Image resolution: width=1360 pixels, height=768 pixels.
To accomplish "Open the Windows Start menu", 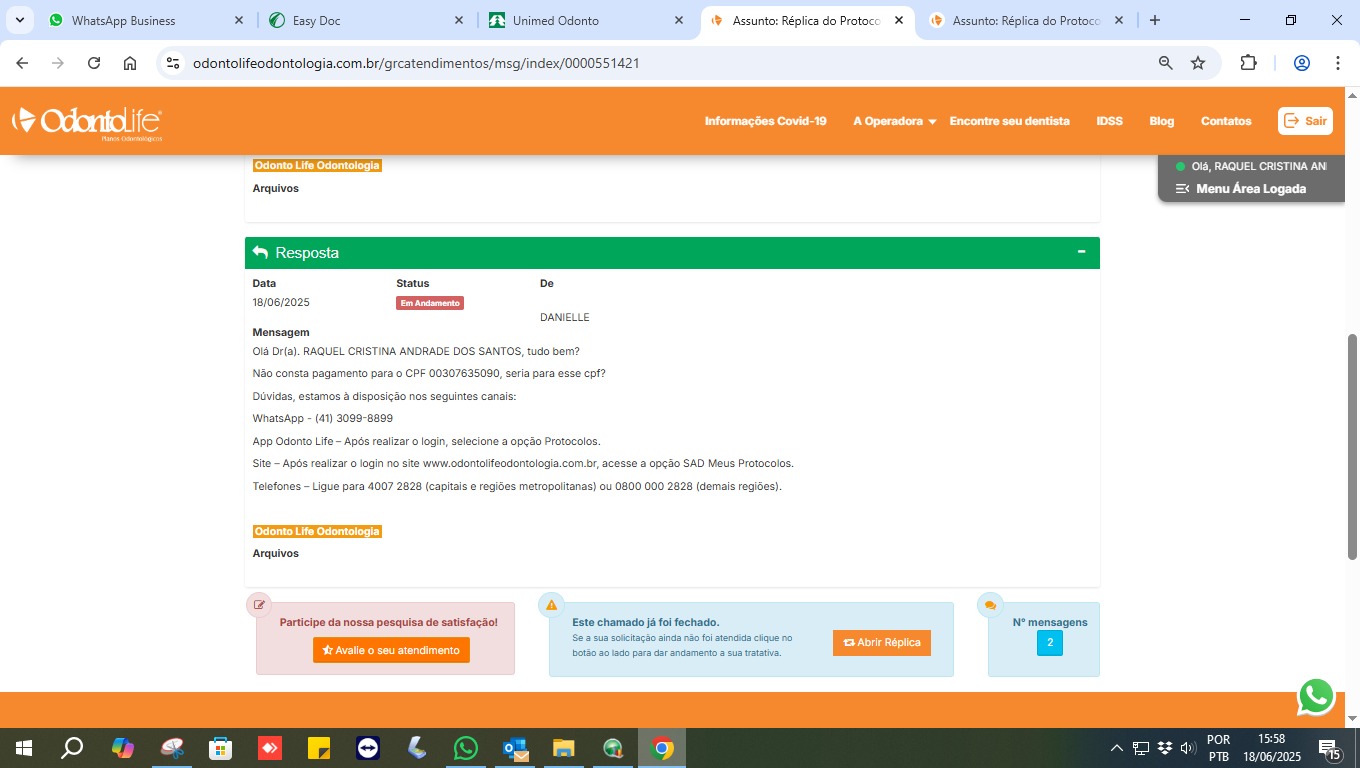I will pyautogui.click(x=22, y=748).
